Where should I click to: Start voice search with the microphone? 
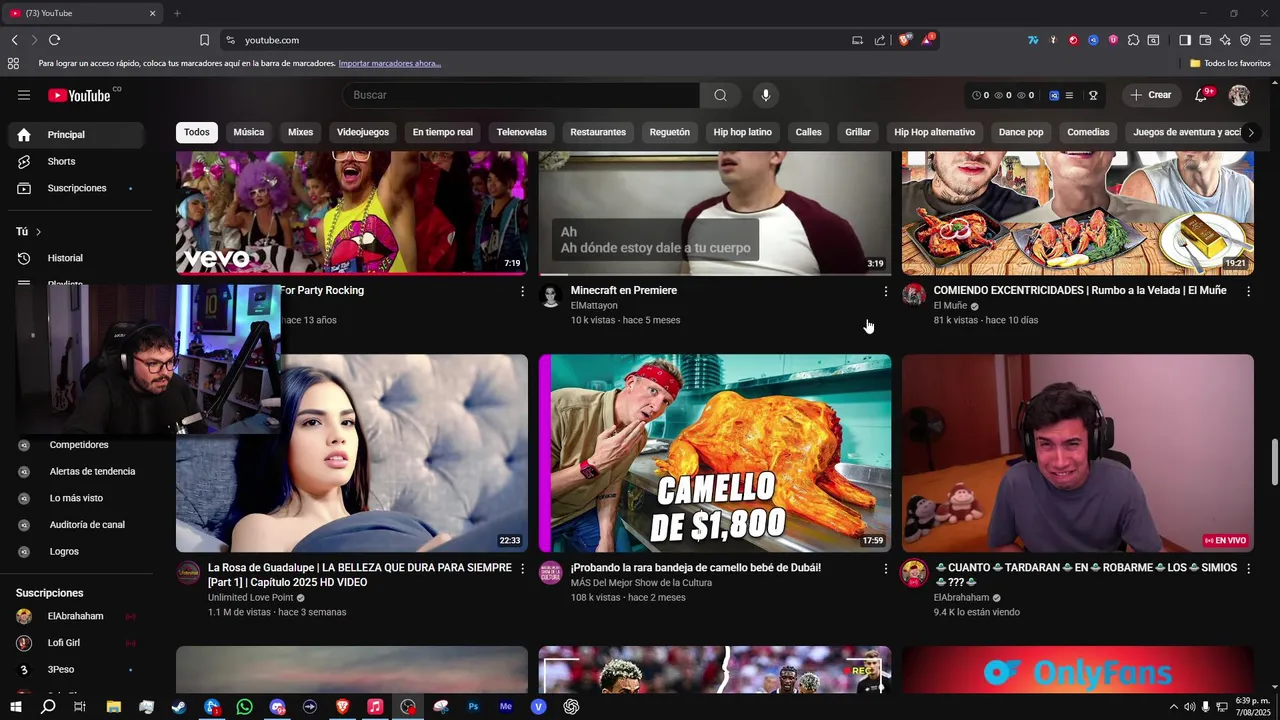pyautogui.click(x=766, y=95)
